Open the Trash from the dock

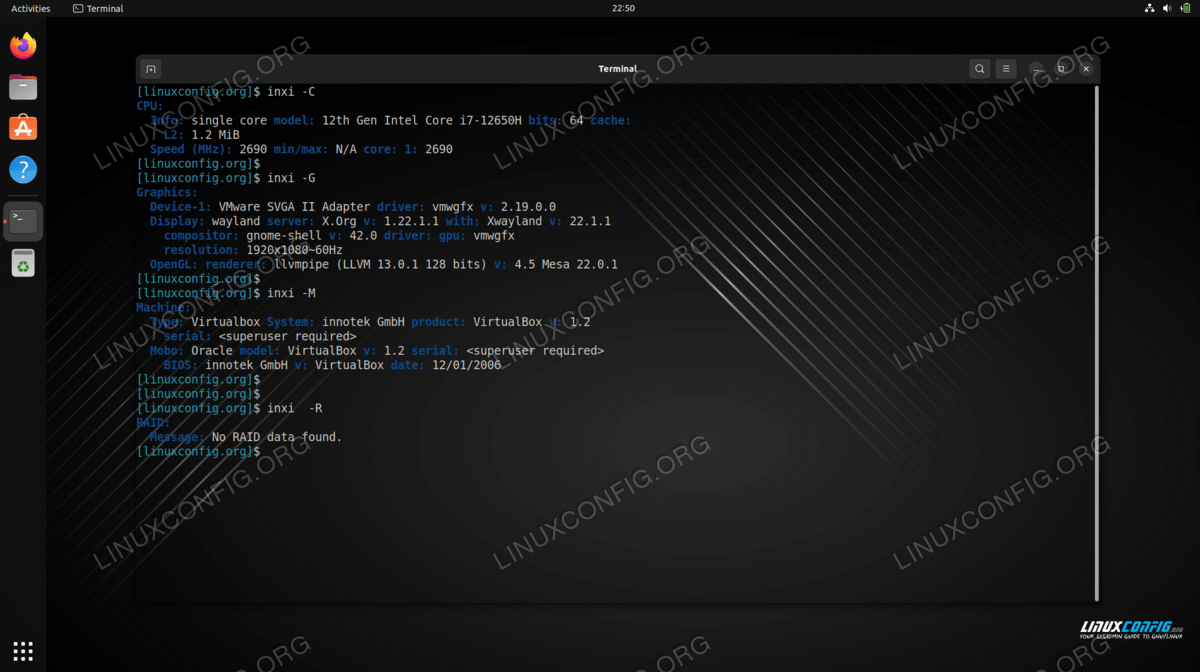(23, 263)
